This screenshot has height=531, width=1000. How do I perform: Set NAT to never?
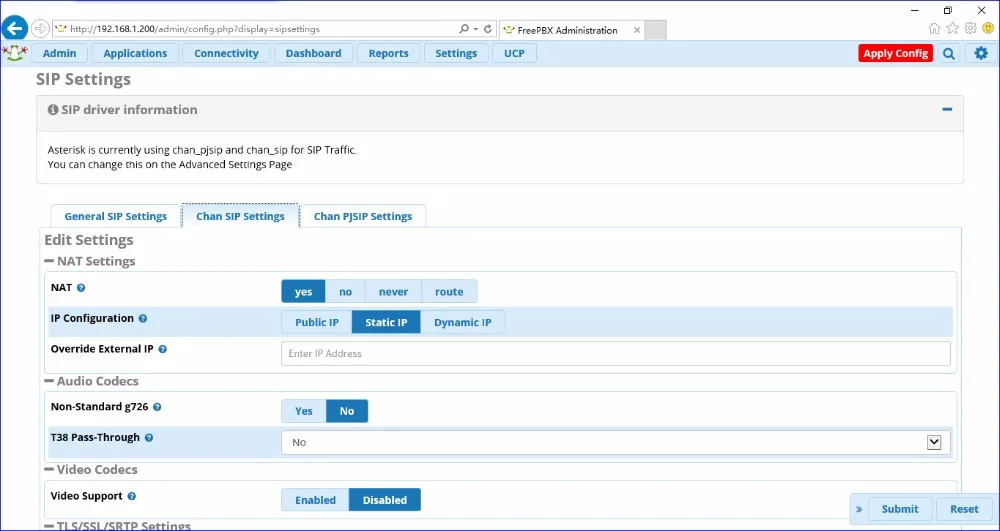(393, 291)
